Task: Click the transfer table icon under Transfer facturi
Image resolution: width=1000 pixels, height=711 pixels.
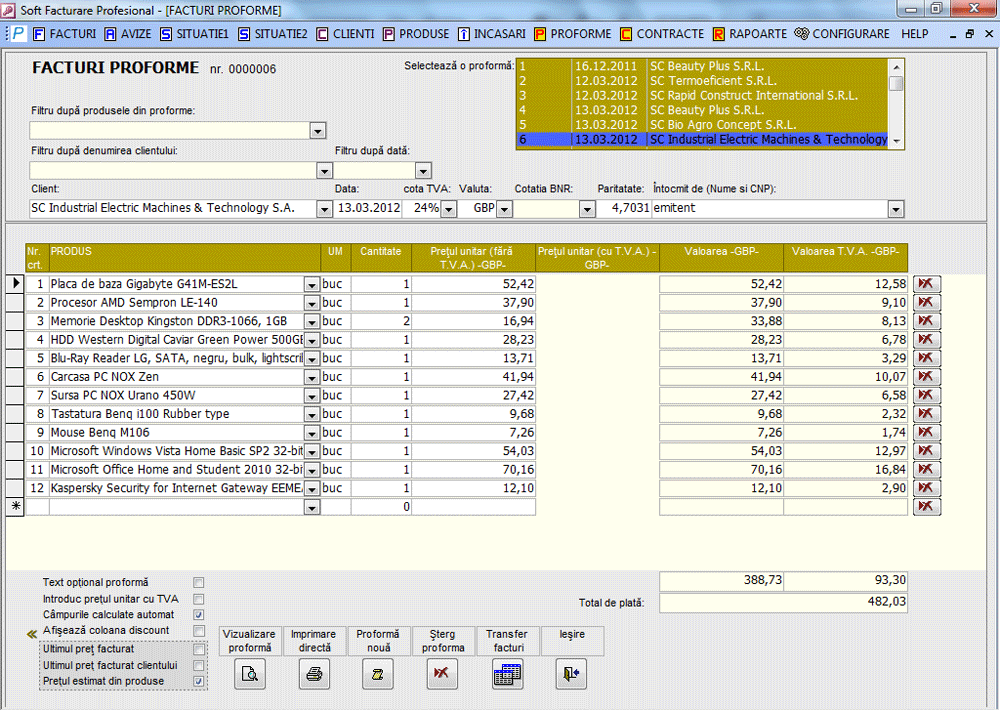Action: coord(508,674)
